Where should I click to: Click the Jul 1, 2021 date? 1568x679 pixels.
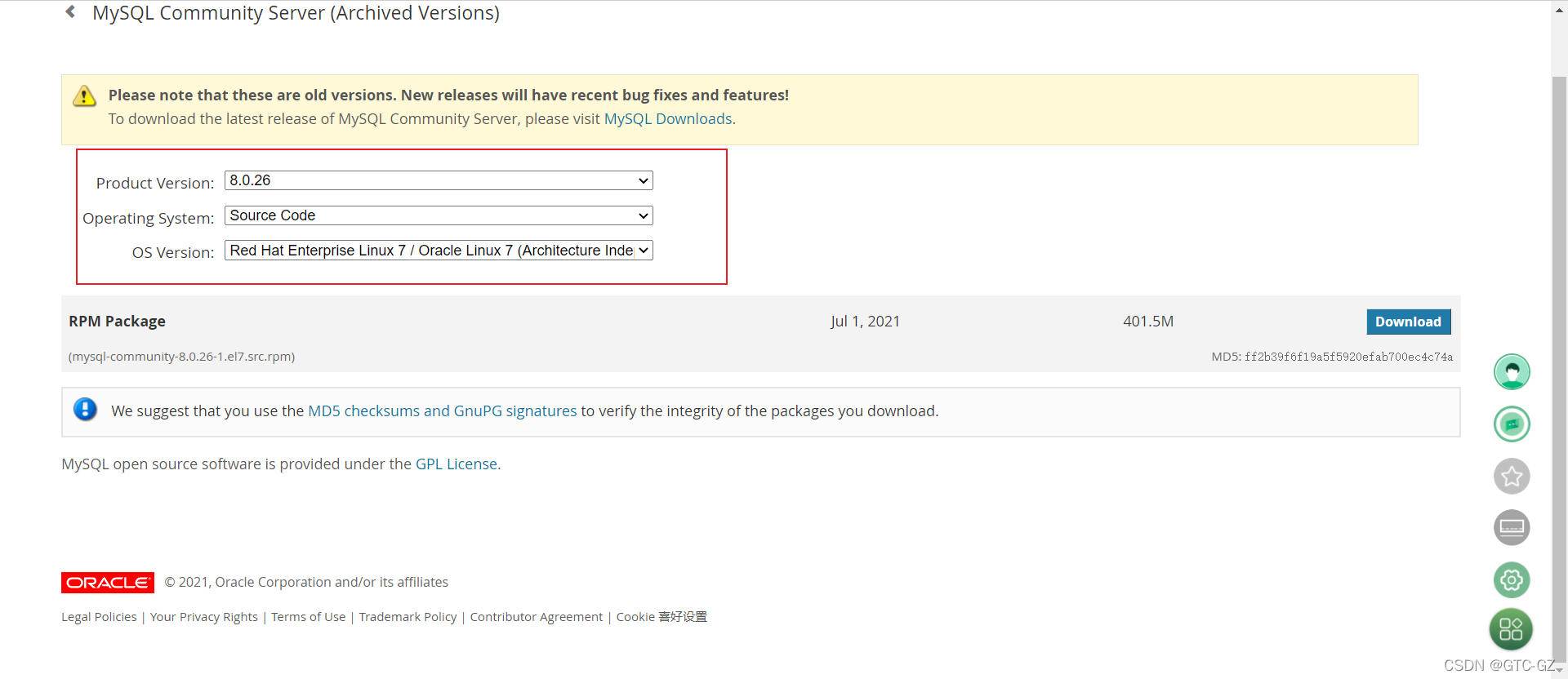pyautogui.click(x=865, y=322)
